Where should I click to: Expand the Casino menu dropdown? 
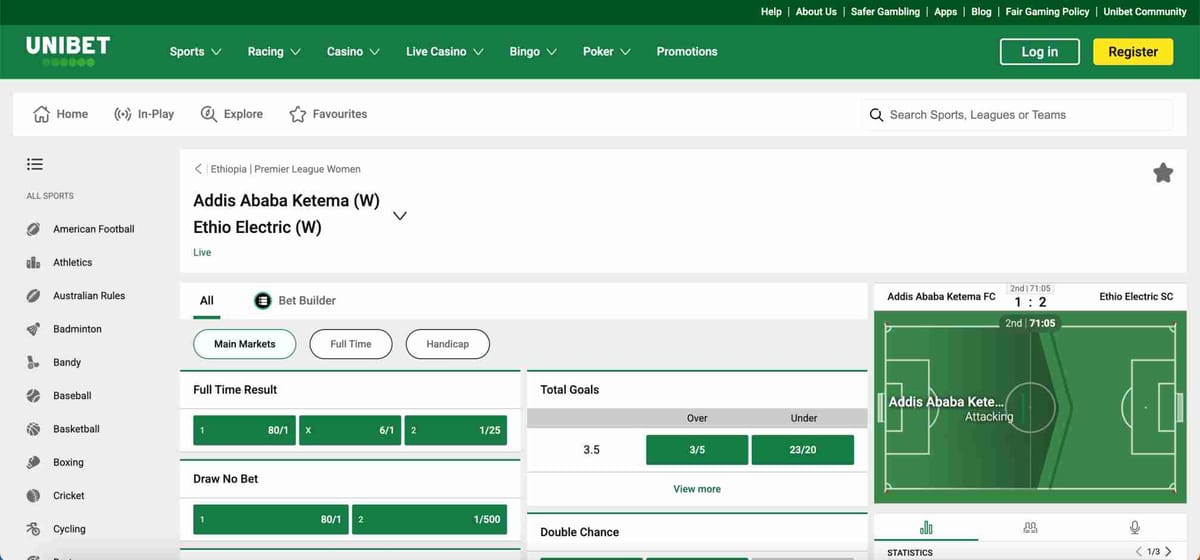353,51
